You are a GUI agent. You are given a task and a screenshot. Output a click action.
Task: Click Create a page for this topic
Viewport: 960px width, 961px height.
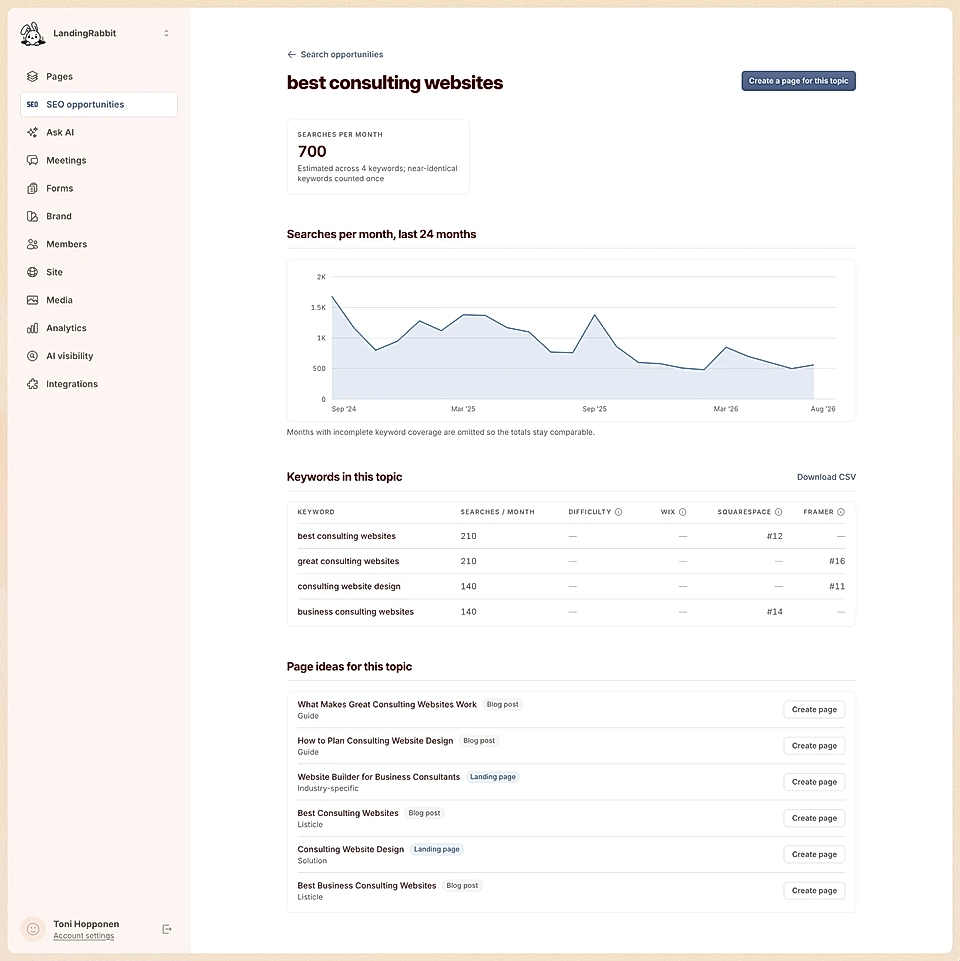(x=798, y=81)
